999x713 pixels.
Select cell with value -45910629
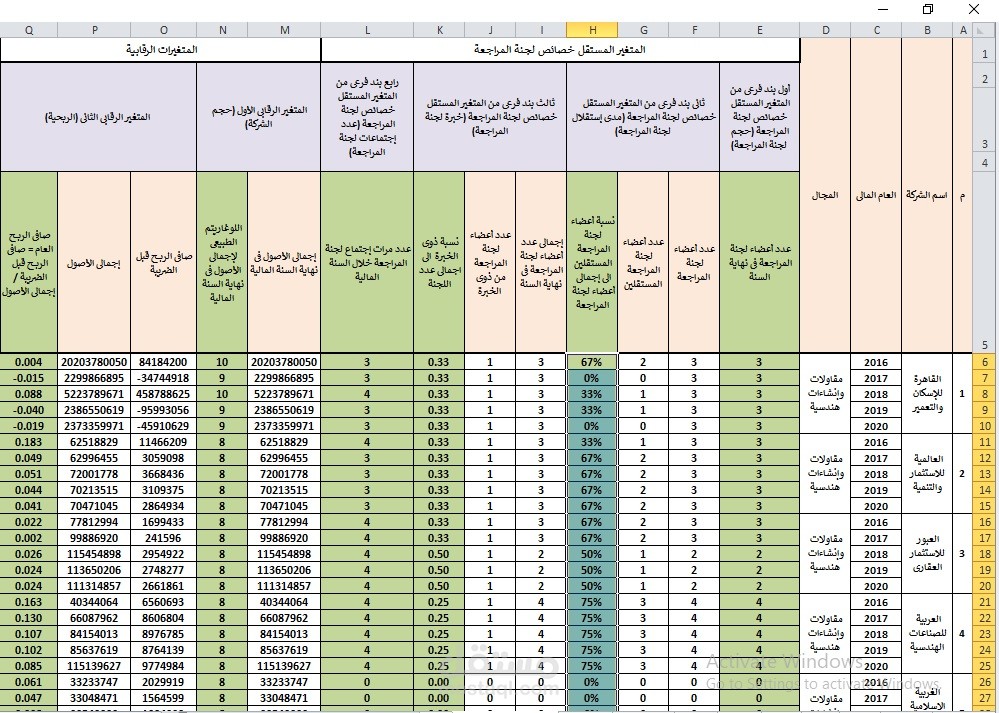tap(164, 426)
